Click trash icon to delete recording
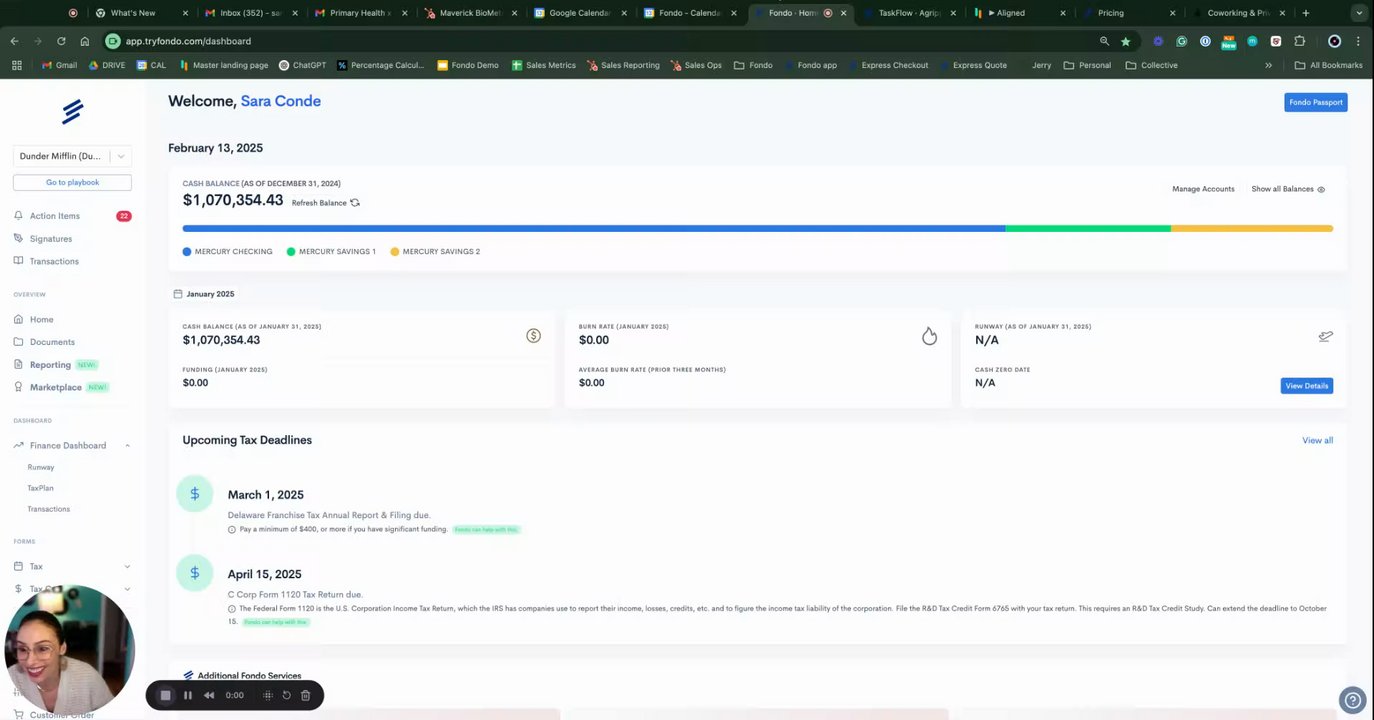This screenshot has width=1374, height=720. 305,695
